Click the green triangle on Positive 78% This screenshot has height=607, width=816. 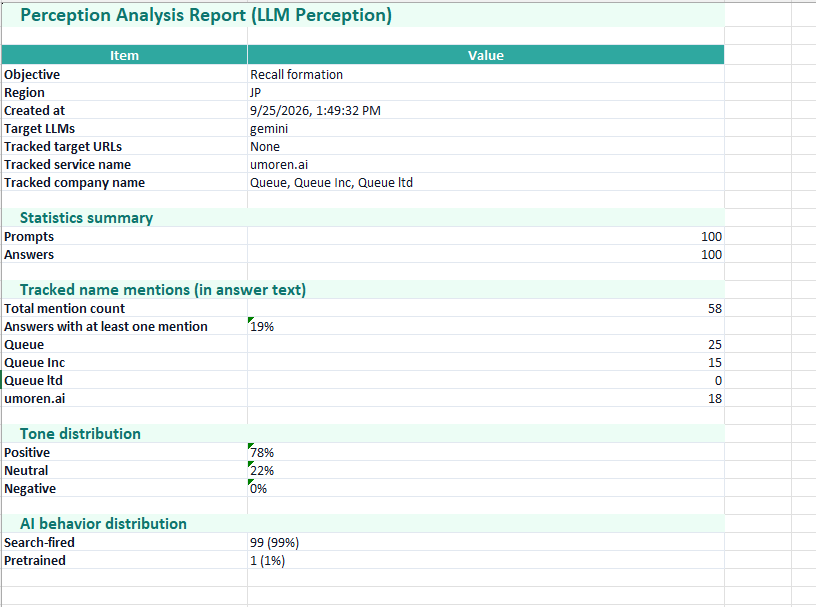(251, 446)
